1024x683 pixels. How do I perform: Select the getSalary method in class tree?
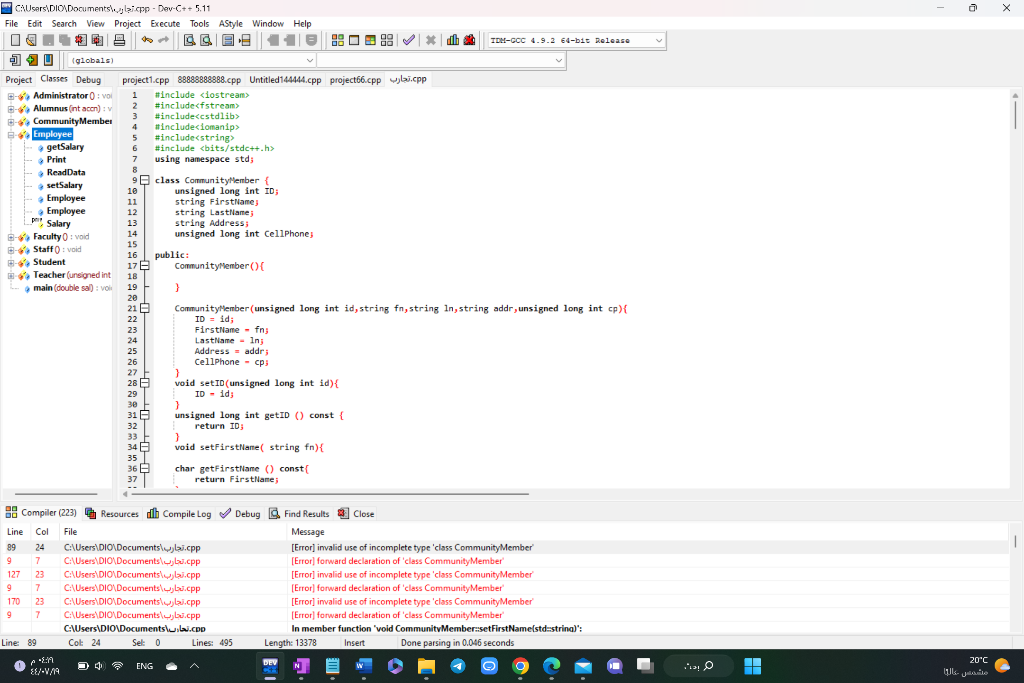tap(65, 147)
